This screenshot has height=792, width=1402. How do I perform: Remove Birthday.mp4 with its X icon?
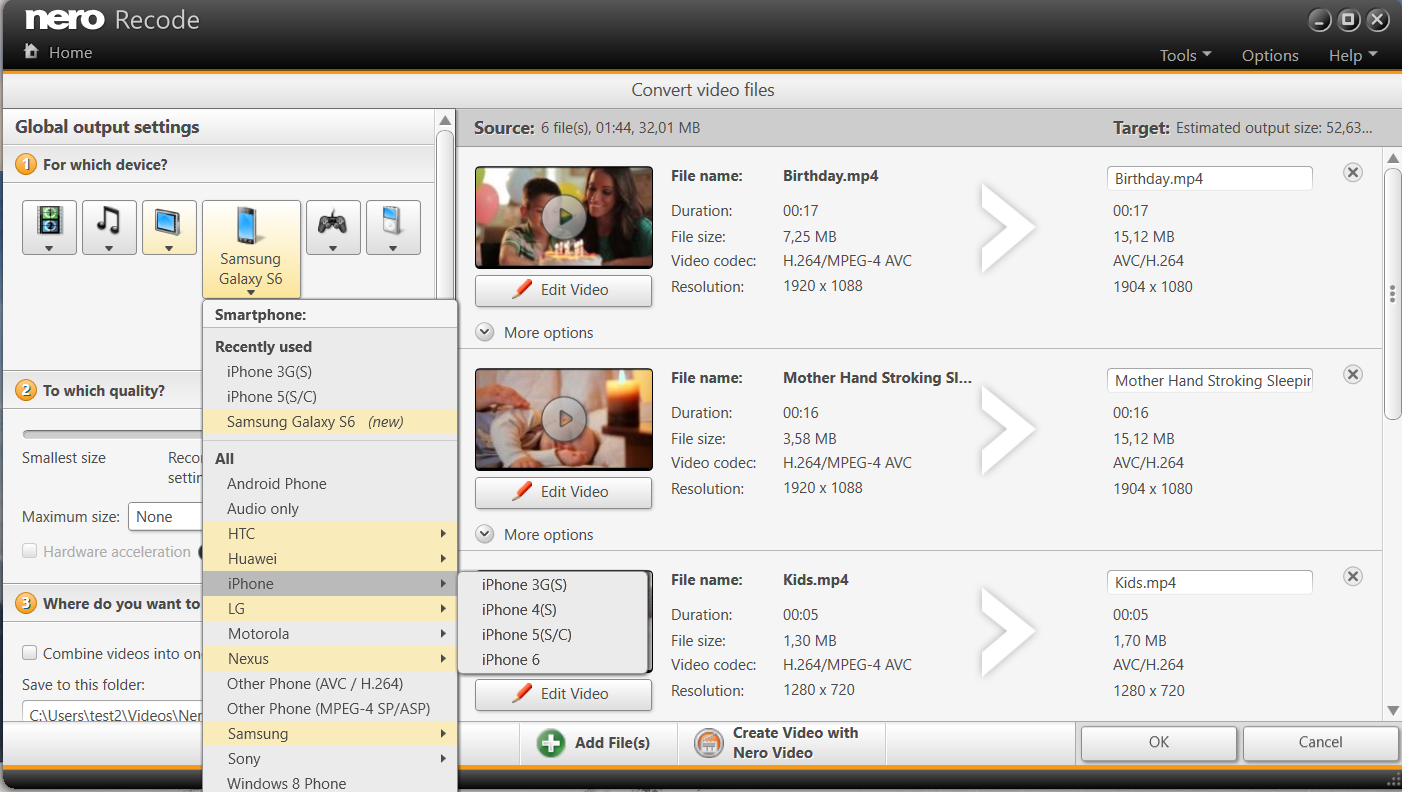(1352, 173)
